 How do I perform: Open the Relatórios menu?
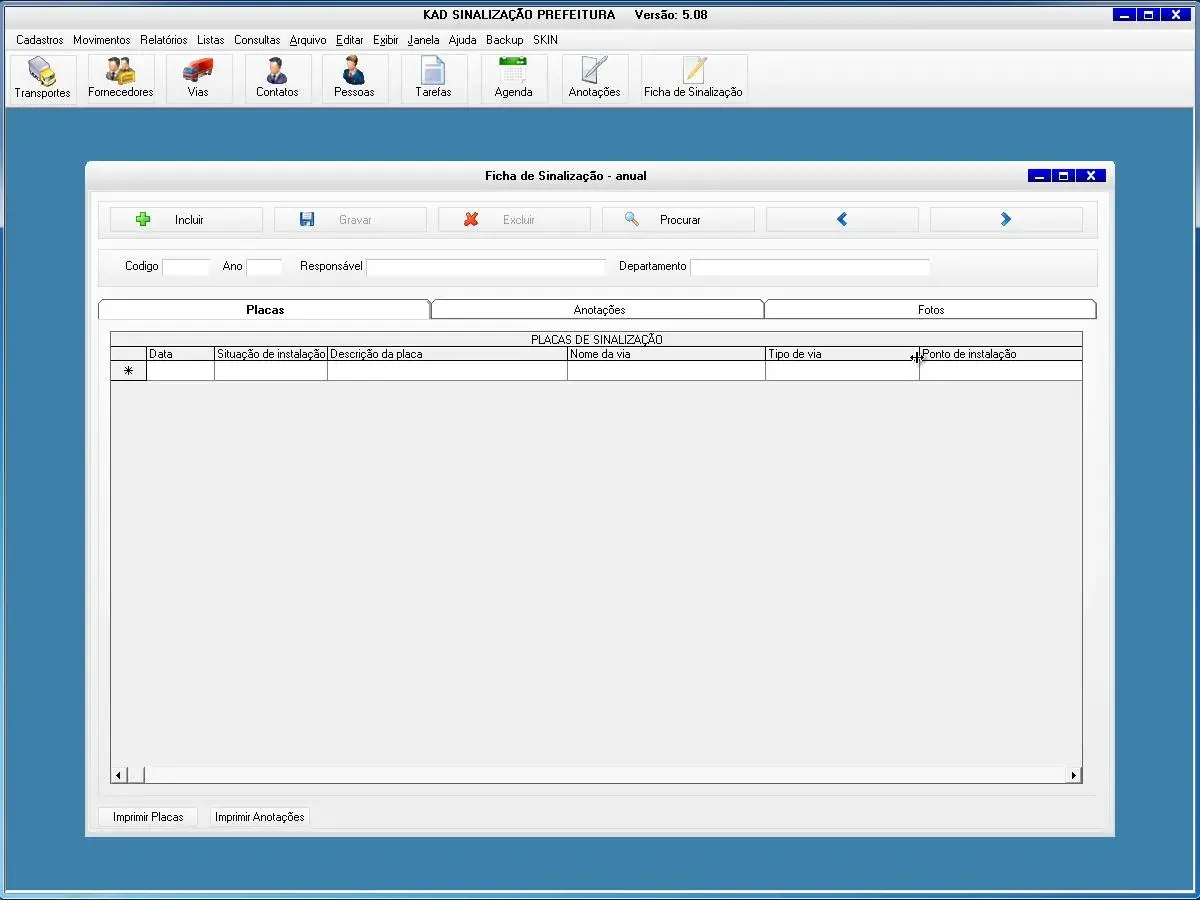164,40
